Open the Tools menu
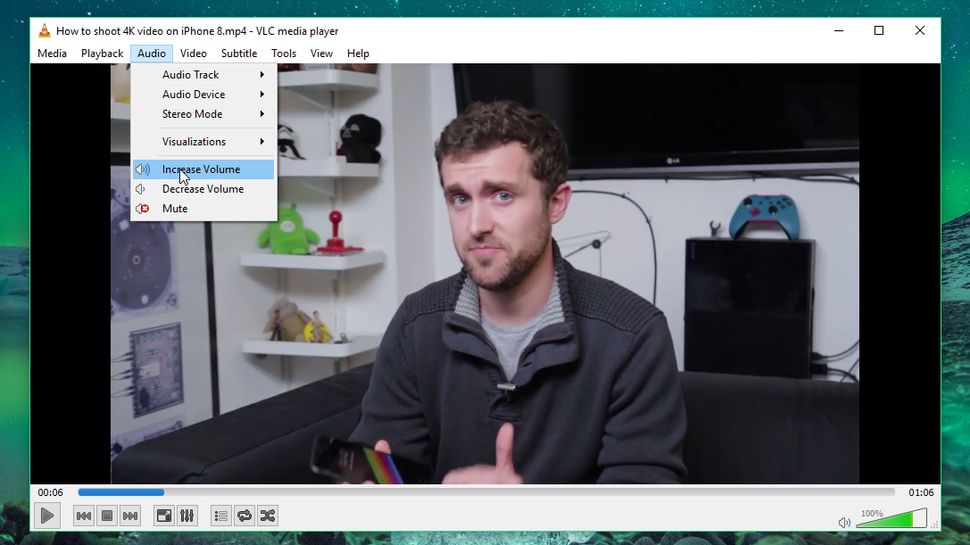Image resolution: width=970 pixels, height=545 pixels. [x=284, y=53]
